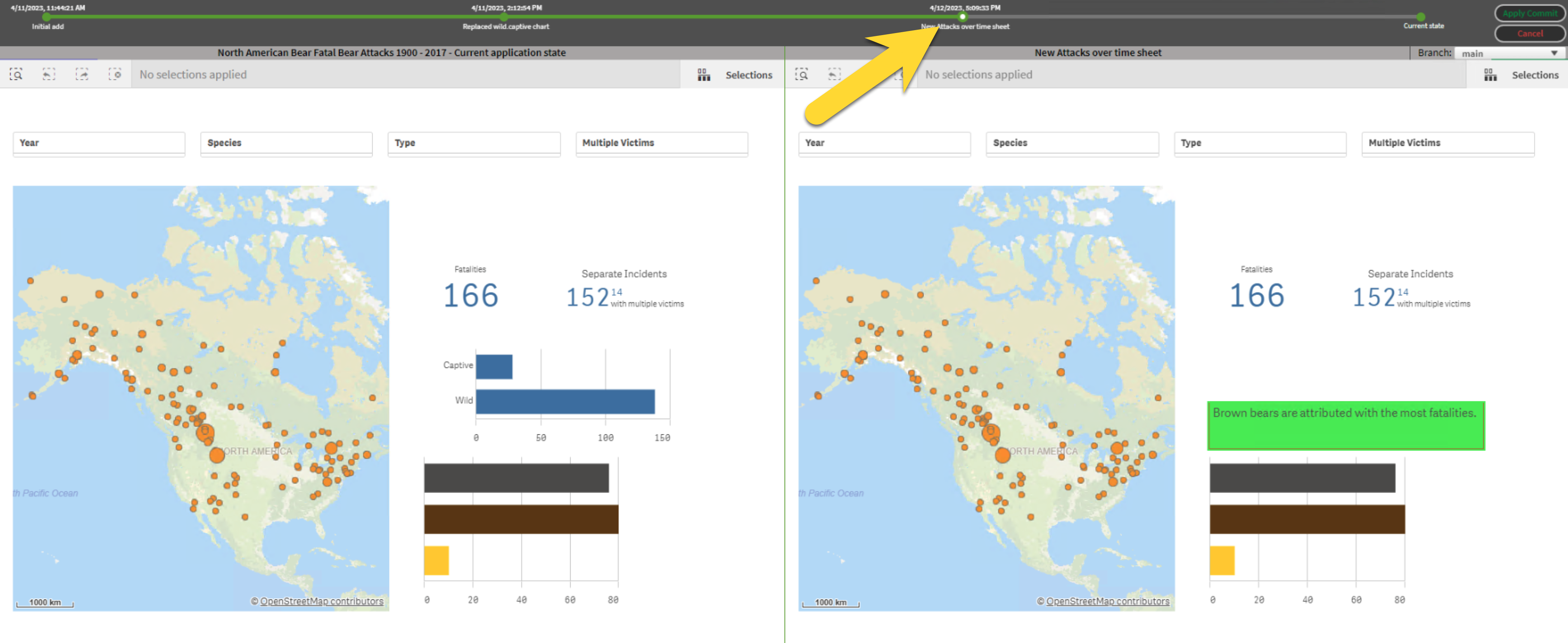Open the Year filter listbox

click(x=98, y=143)
